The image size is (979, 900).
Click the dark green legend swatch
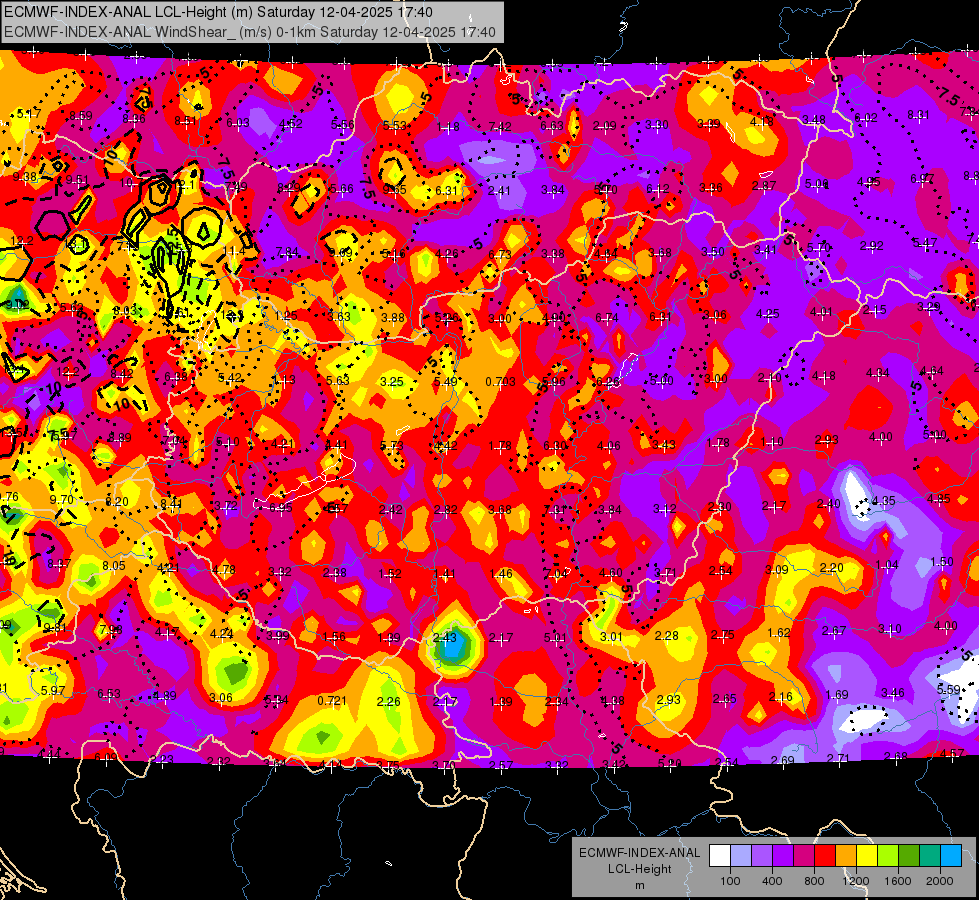click(908, 856)
